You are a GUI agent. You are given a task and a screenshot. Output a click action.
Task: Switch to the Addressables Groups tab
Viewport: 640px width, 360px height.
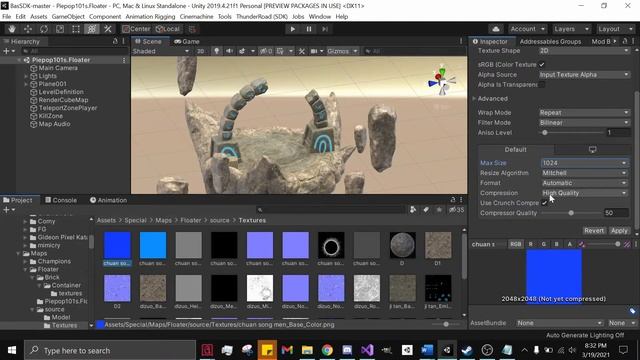(x=550, y=41)
